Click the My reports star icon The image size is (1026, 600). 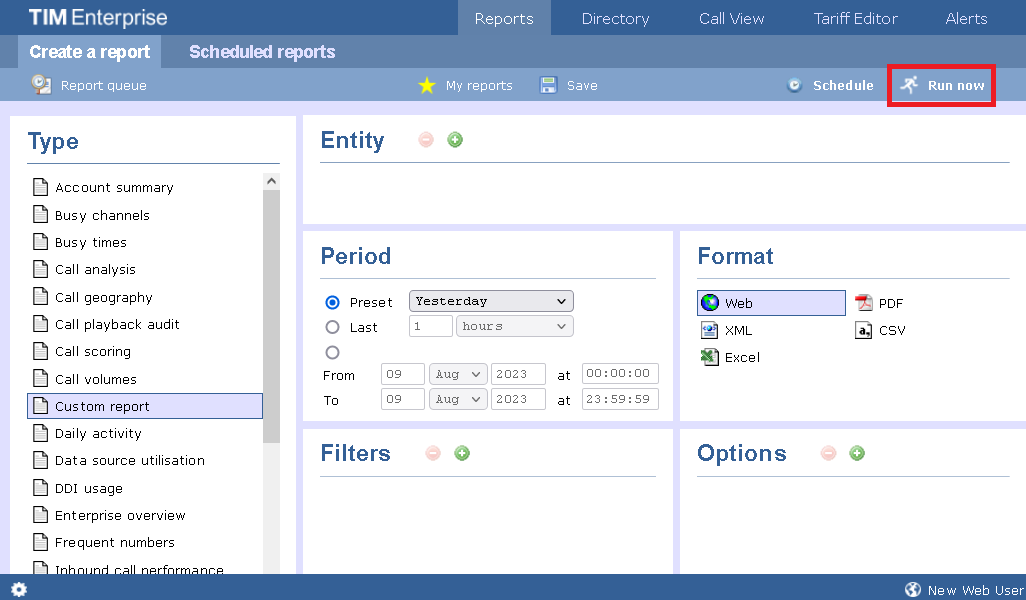tap(427, 86)
